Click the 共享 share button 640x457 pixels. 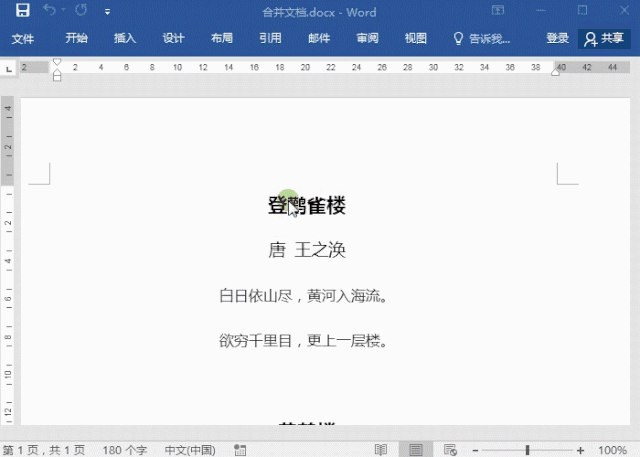pyautogui.click(x=604, y=39)
